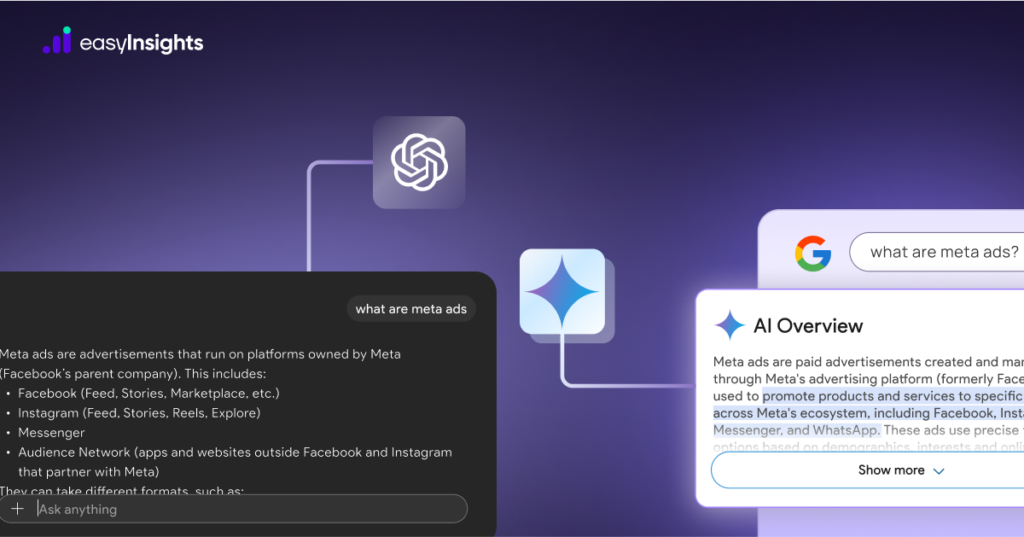Click the easyInsights bar chart logo icon

pos(57,41)
